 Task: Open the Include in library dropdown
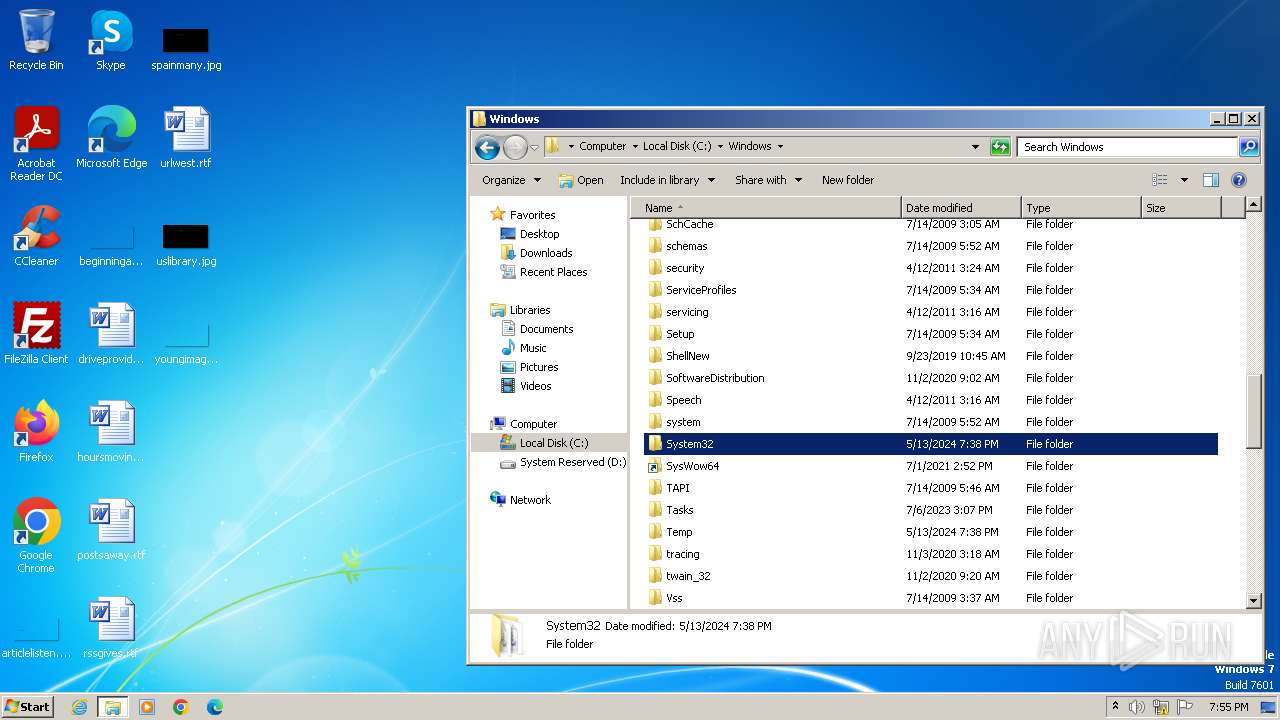coord(667,180)
